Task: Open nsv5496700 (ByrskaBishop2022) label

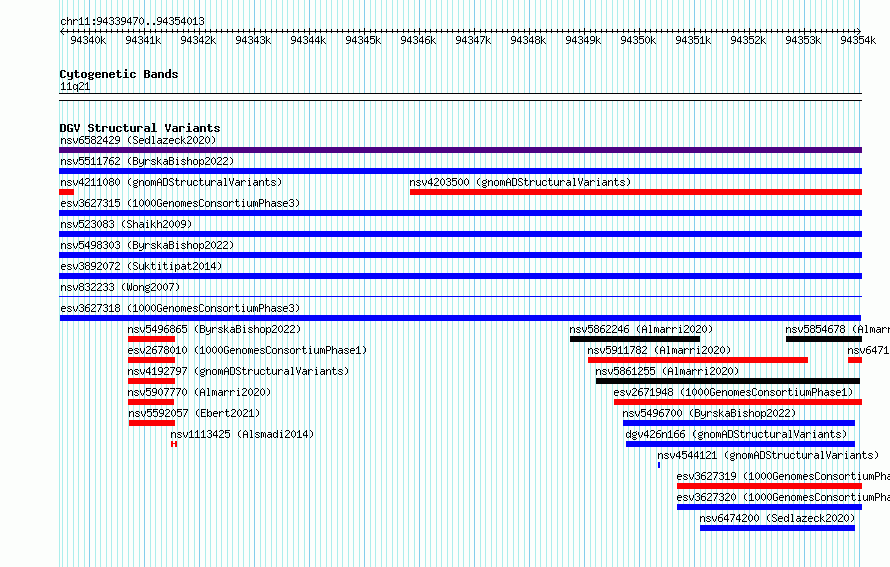Action: (709, 413)
